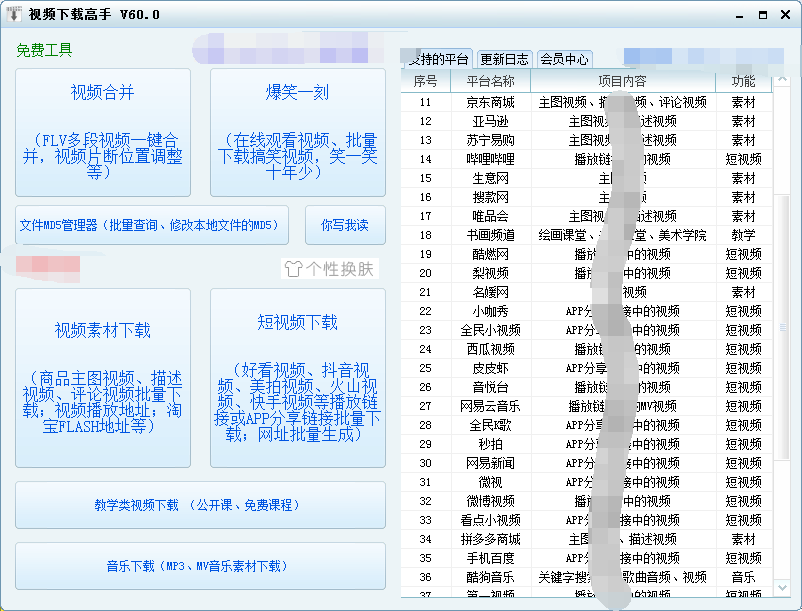Image resolution: width=802 pixels, height=611 pixels.
Task: Select 唯品会 row
Action: click(x=587, y=216)
